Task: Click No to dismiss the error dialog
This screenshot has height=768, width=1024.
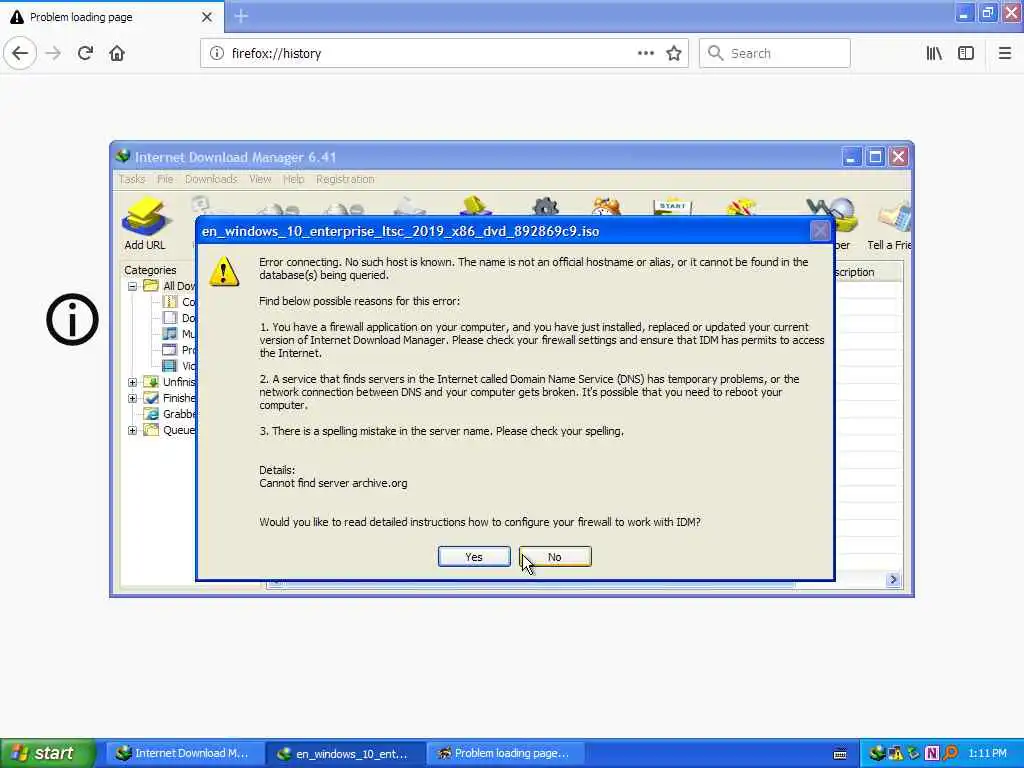Action: (x=555, y=556)
